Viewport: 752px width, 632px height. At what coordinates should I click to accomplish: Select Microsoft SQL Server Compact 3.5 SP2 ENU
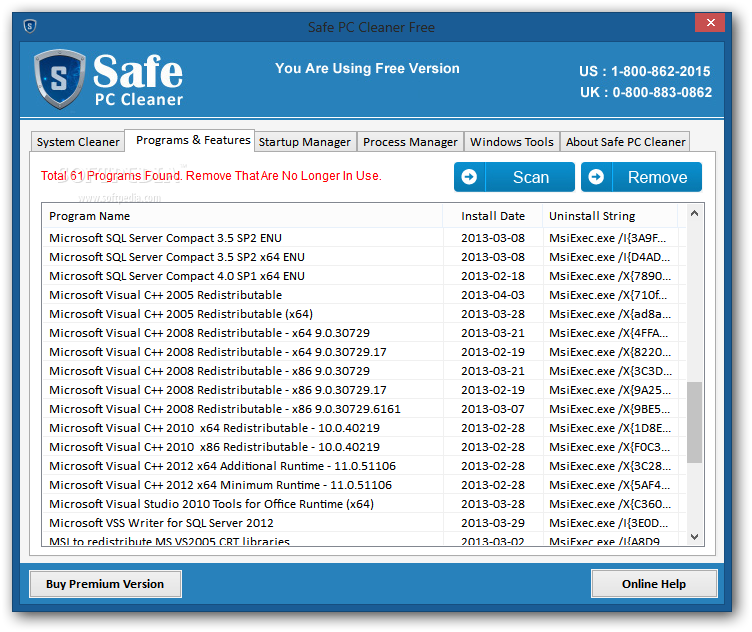pyautogui.click(x=364, y=238)
